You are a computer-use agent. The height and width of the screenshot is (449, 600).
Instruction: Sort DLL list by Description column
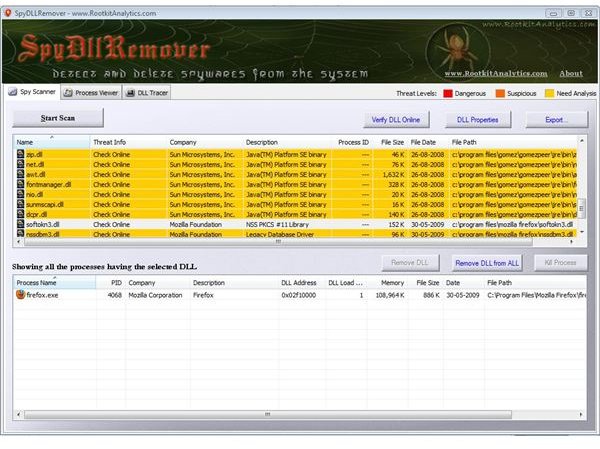[288, 142]
